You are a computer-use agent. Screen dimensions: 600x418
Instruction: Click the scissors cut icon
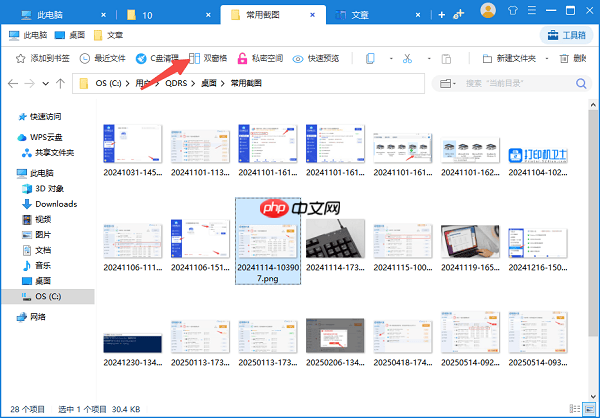click(408, 59)
